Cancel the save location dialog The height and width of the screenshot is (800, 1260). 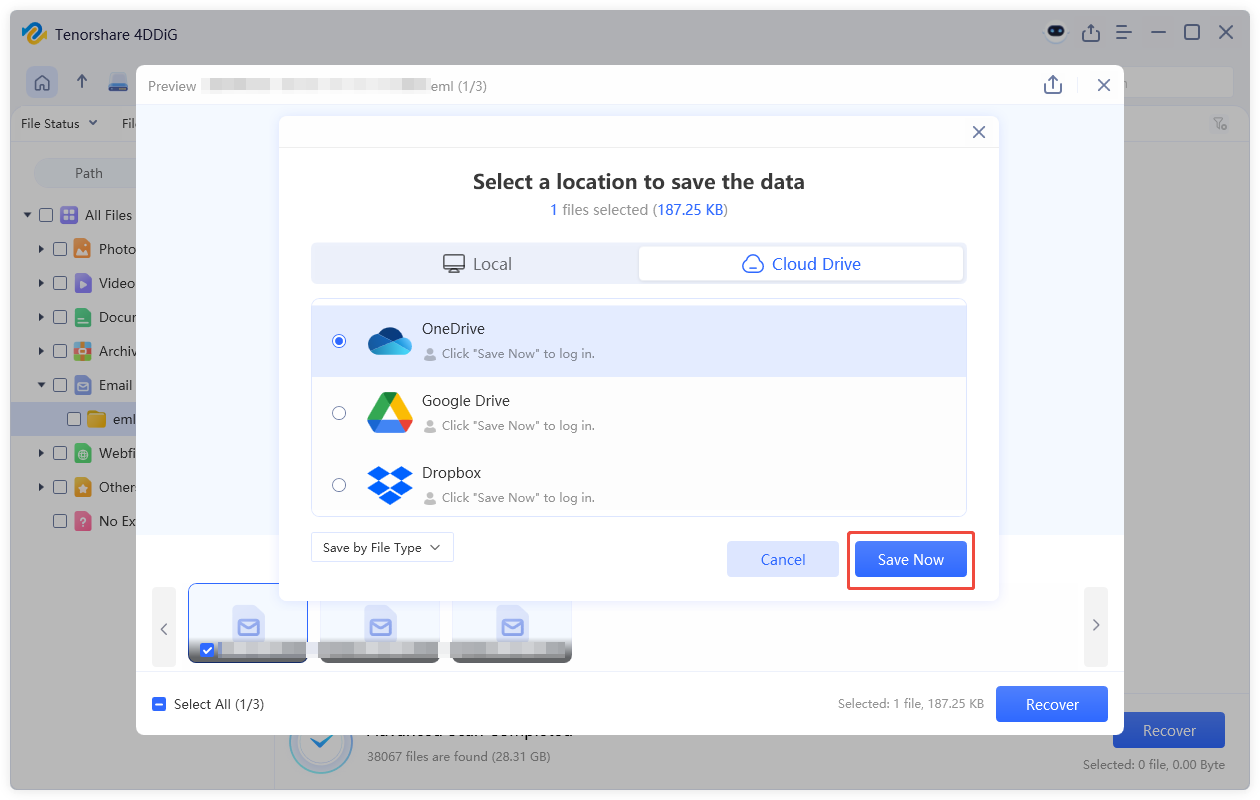[783, 559]
